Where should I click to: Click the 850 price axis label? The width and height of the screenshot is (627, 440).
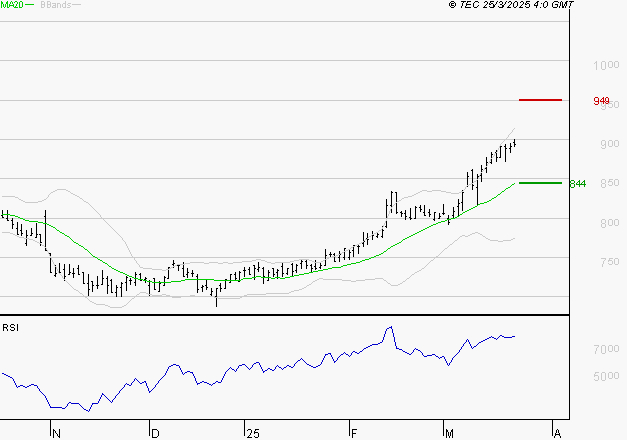[609, 183]
